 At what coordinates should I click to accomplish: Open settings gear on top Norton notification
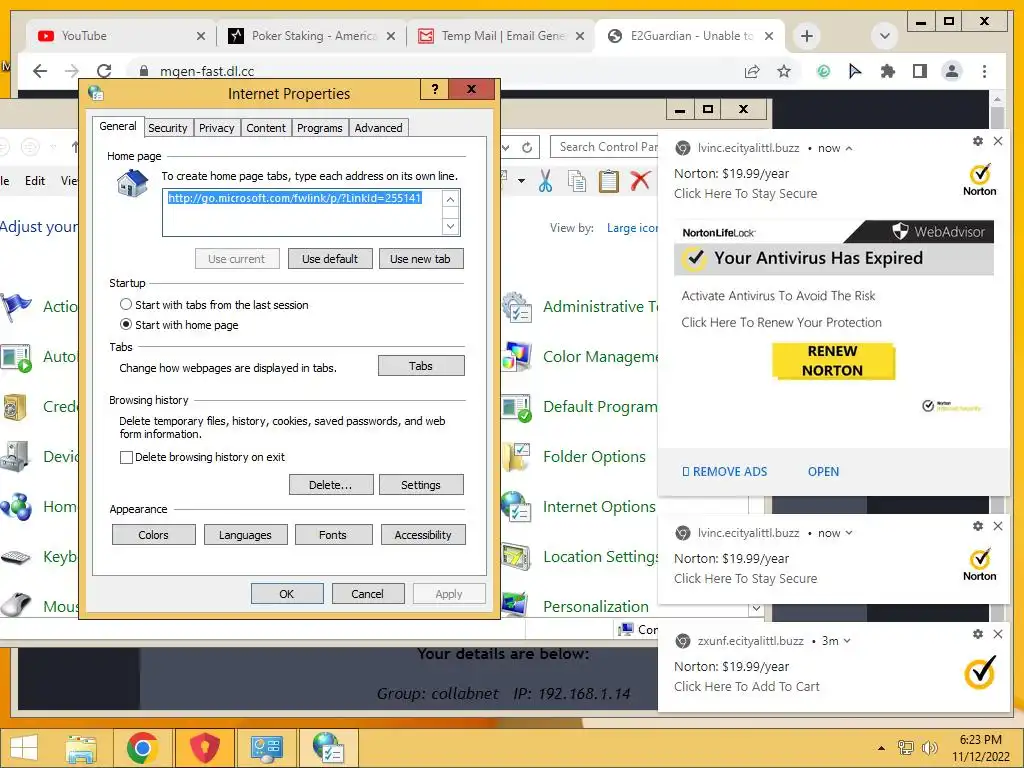[x=978, y=141]
